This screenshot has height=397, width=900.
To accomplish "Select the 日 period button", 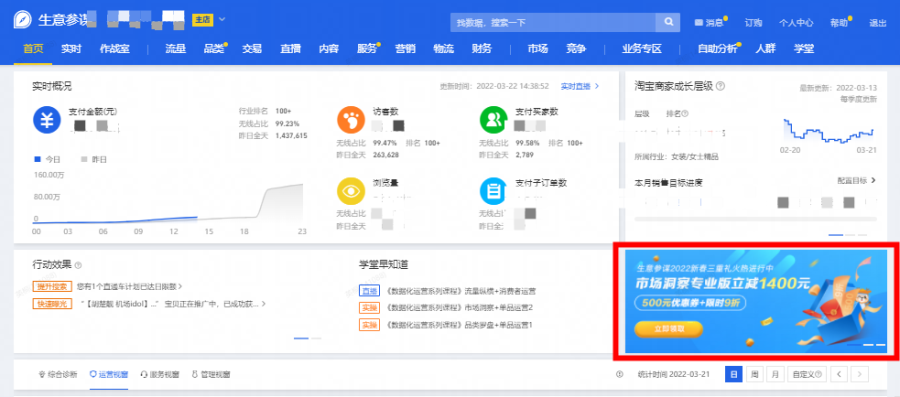I will coord(733,375).
